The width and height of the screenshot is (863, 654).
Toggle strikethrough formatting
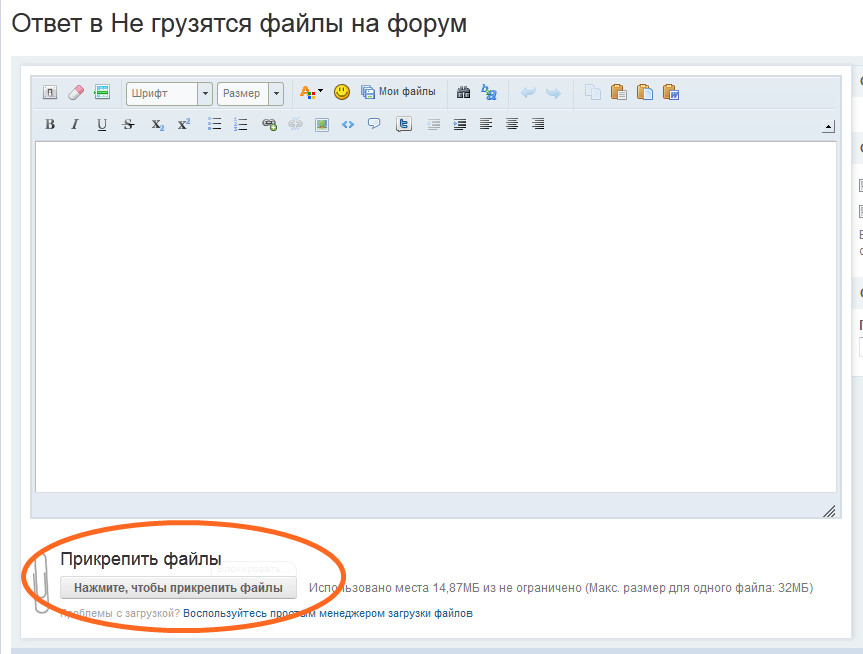(128, 124)
